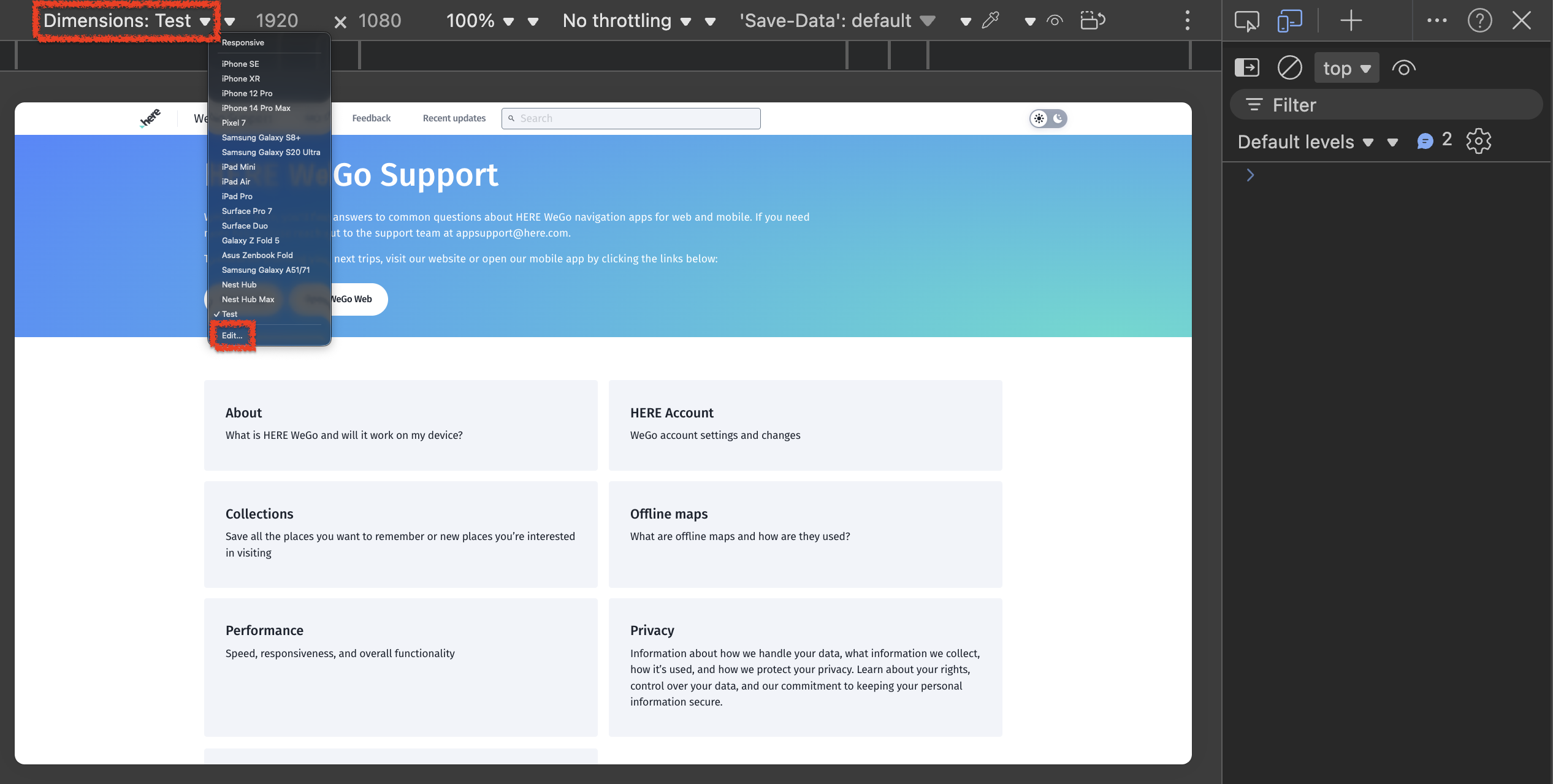The width and height of the screenshot is (1553, 784).
Task: Open DevTools more options ellipsis
Action: click(1437, 21)
